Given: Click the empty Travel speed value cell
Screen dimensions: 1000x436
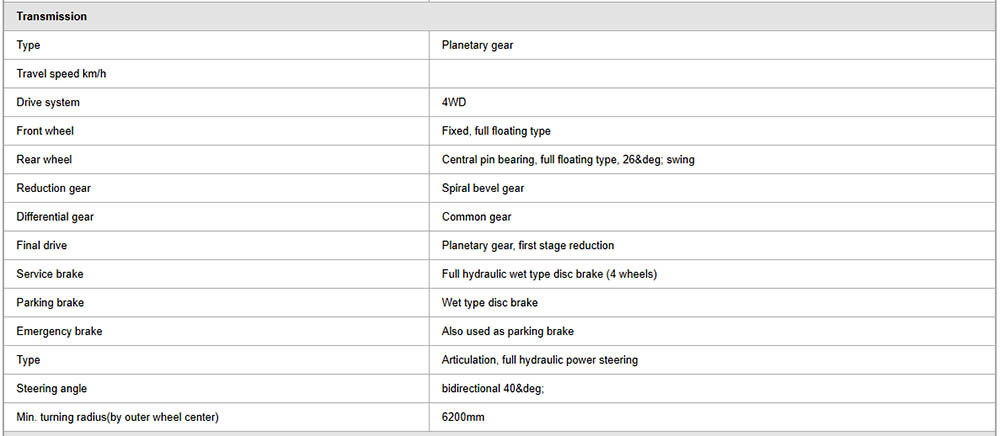Looking at the screenshot, I should pyautogui.click(x=712, y=74).
